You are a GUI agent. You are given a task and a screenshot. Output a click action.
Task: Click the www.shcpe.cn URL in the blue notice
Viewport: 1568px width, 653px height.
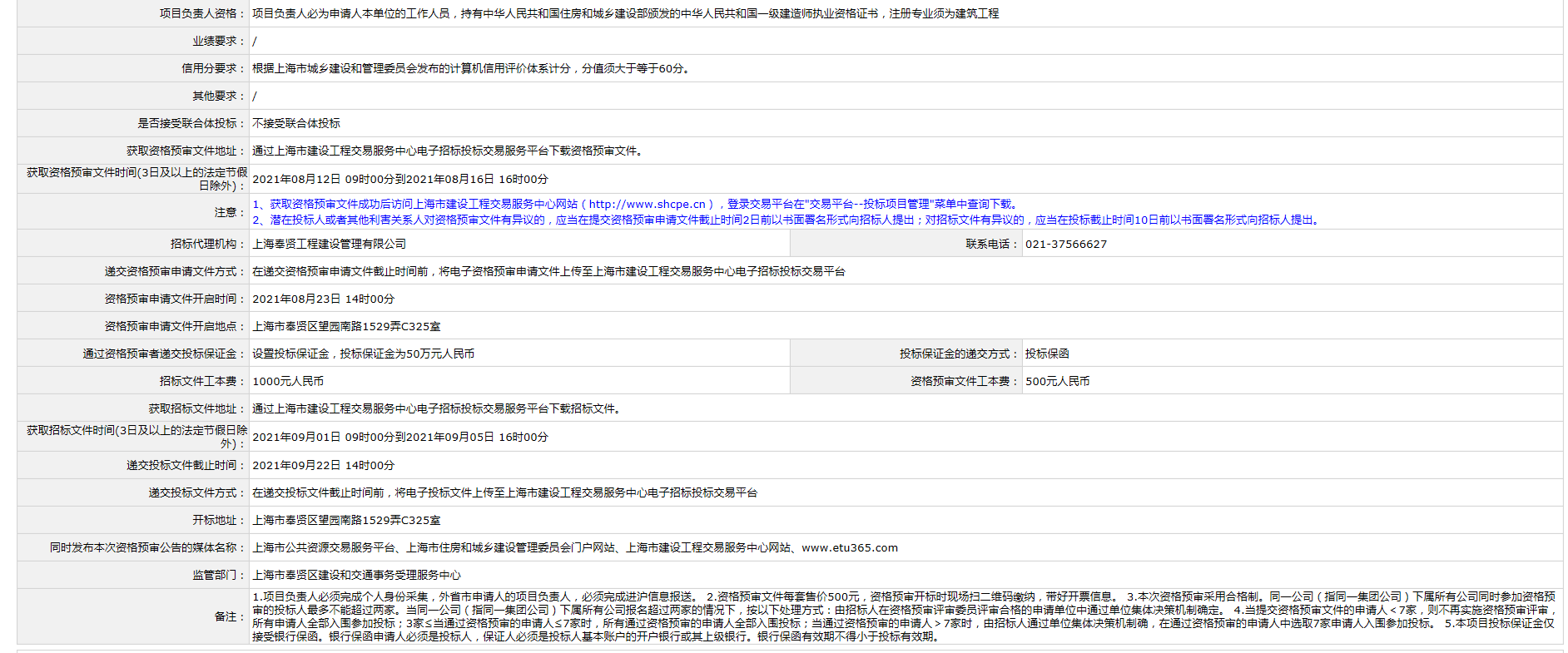647,205
